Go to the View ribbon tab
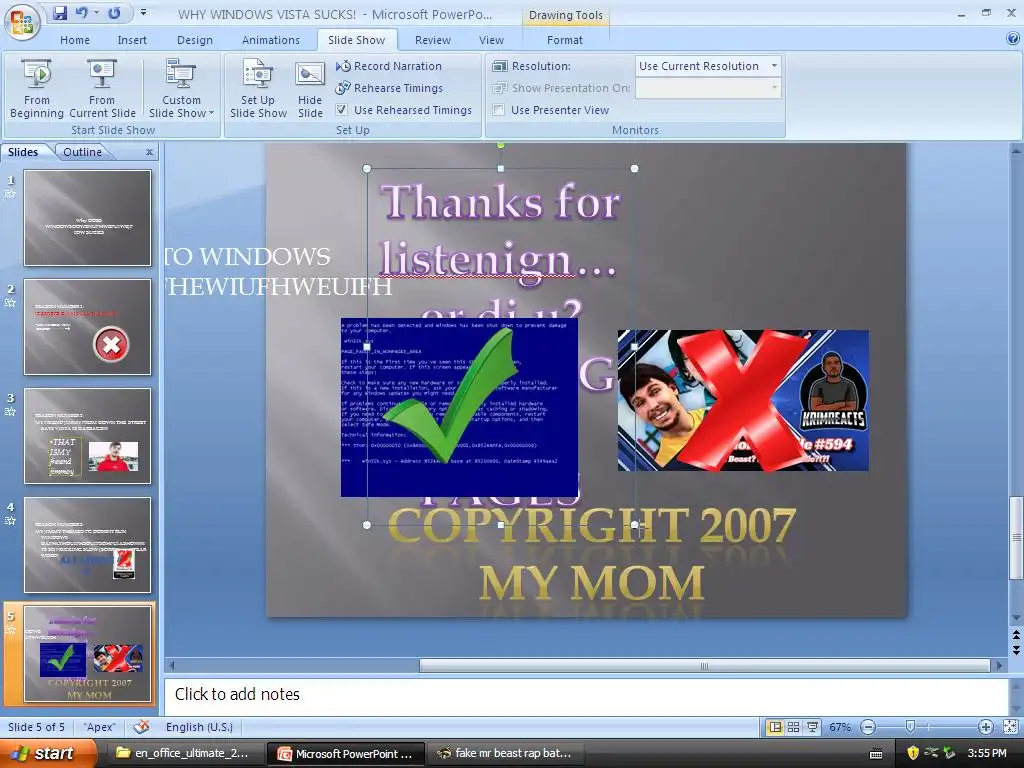 click(491, 40)
